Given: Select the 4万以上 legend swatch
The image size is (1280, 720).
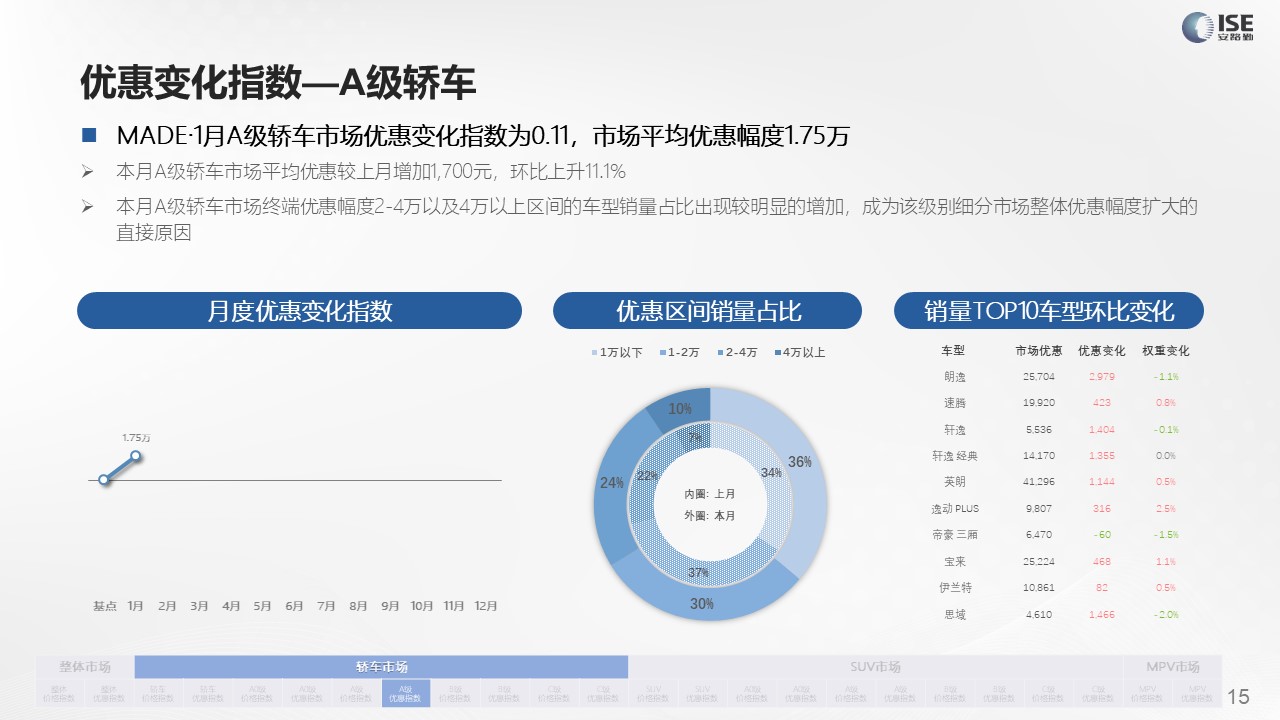Looking at the screenshot, I should (779, 353).
